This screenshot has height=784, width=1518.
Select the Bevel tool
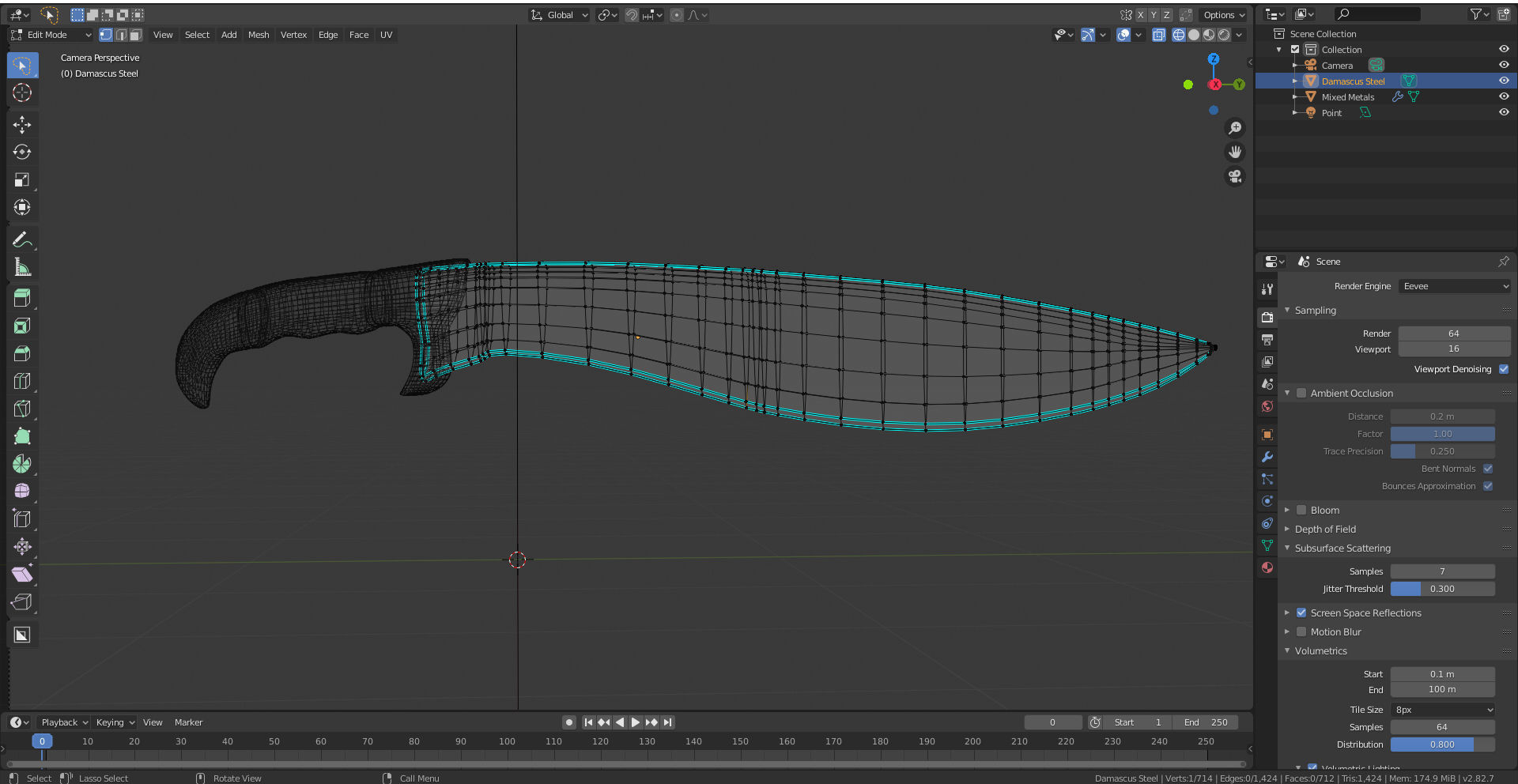(22, 353)
